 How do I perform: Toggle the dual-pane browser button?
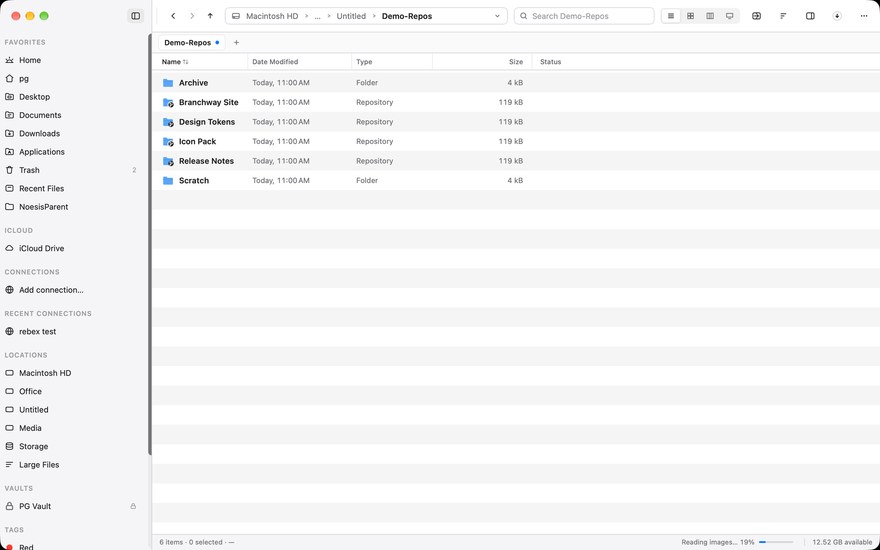coord(757,16)
